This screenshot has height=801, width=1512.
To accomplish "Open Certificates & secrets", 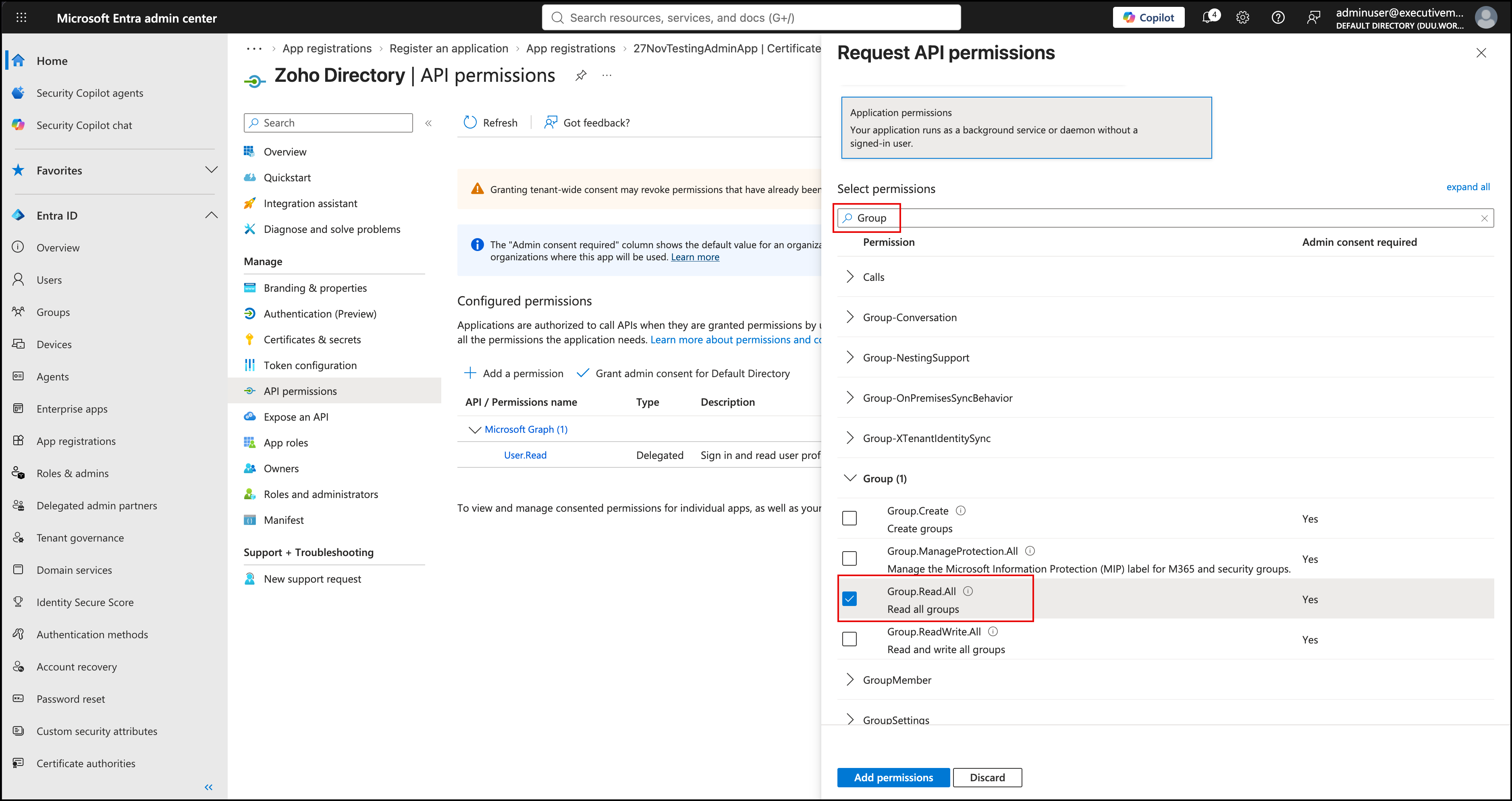I will pos(312,340).
